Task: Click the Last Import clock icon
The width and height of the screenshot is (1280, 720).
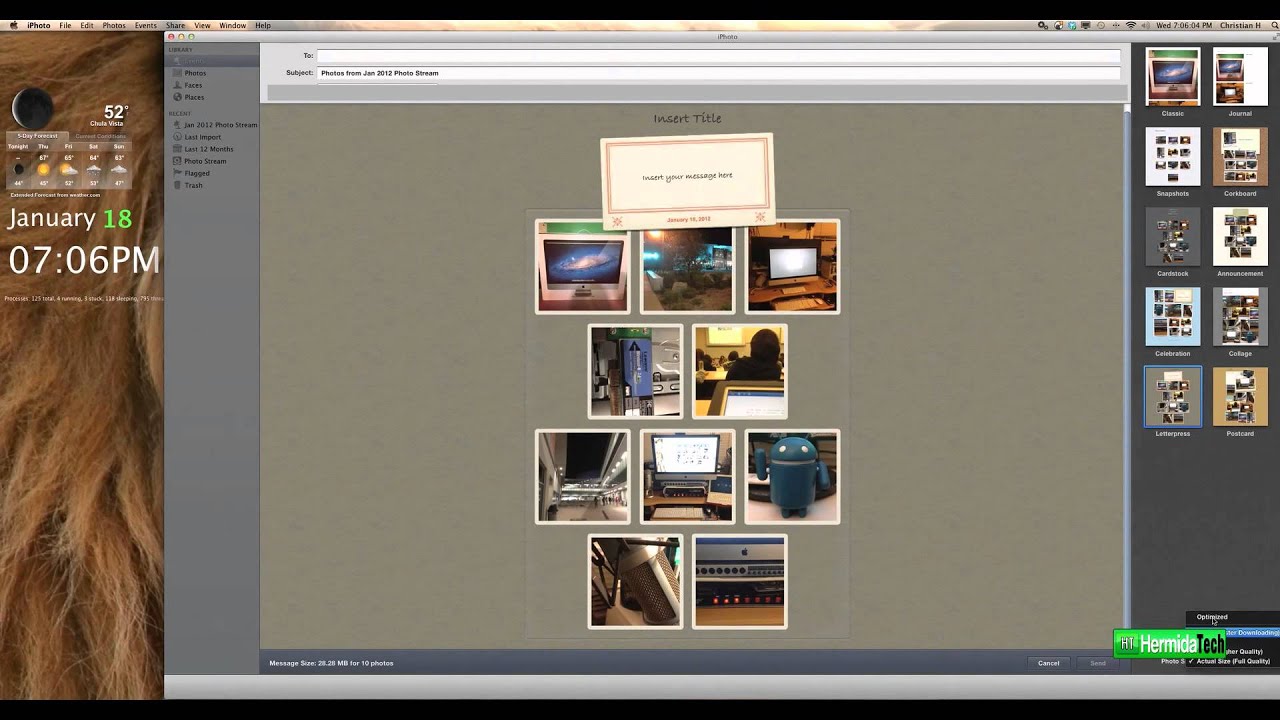Action: (x=177, y=137)
